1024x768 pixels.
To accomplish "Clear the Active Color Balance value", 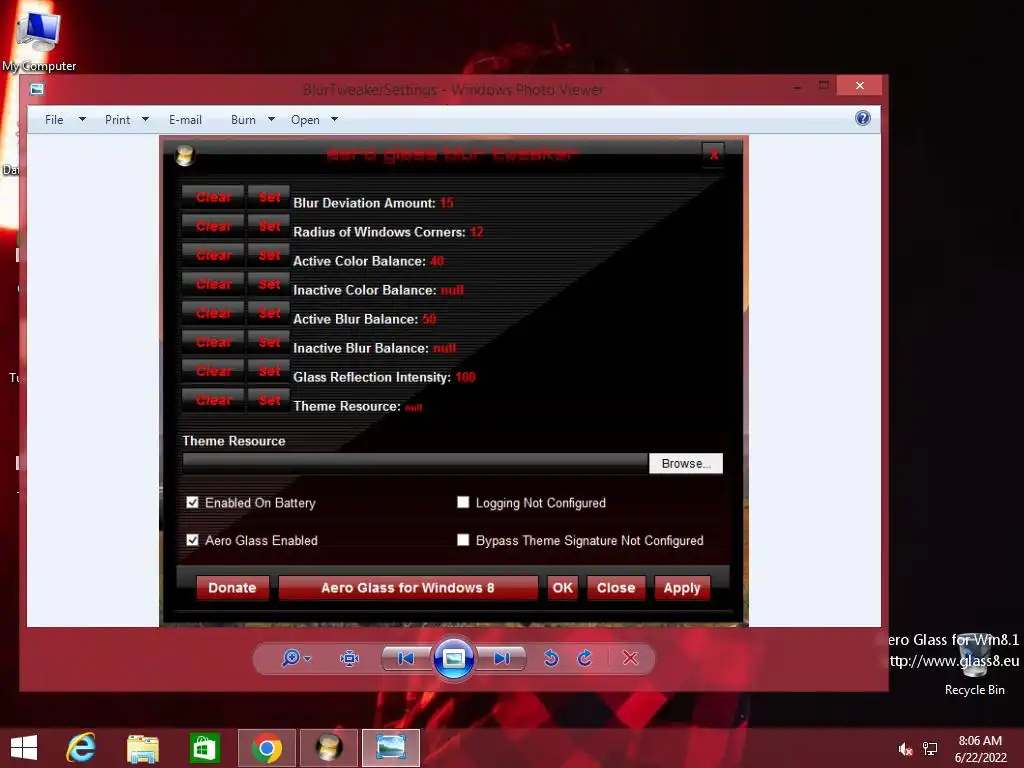I will click(214, 255).
